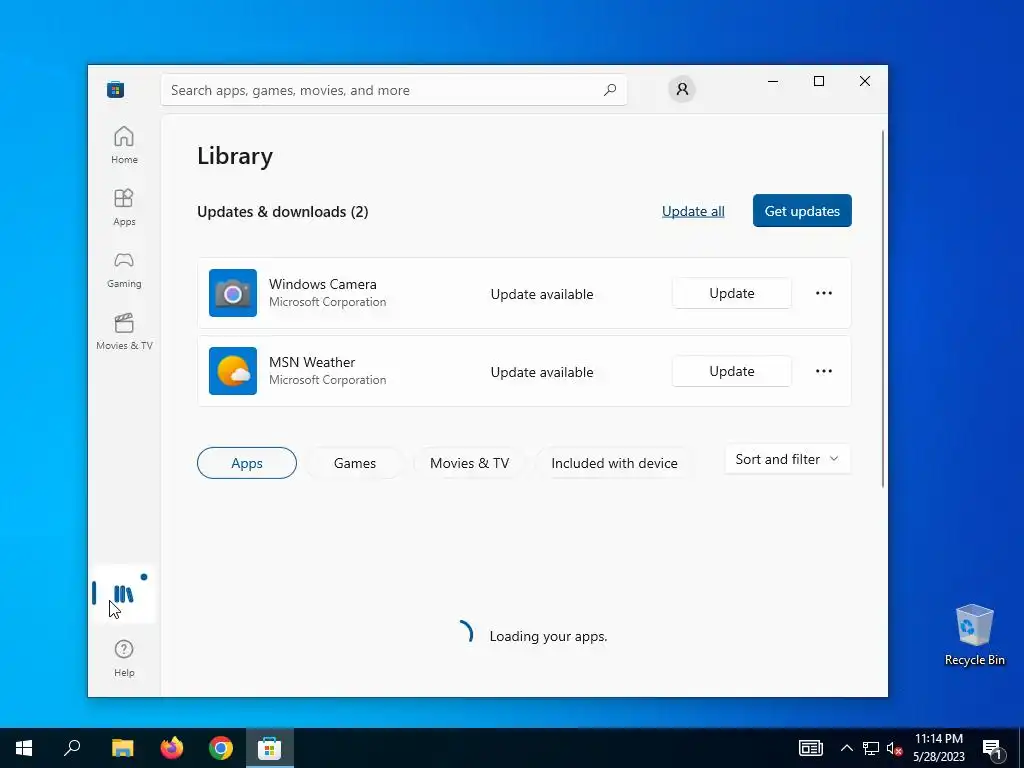Open the news and interests taskbar icon
This screenshot has height=768, width=1024.
click(x=810, y=748)
